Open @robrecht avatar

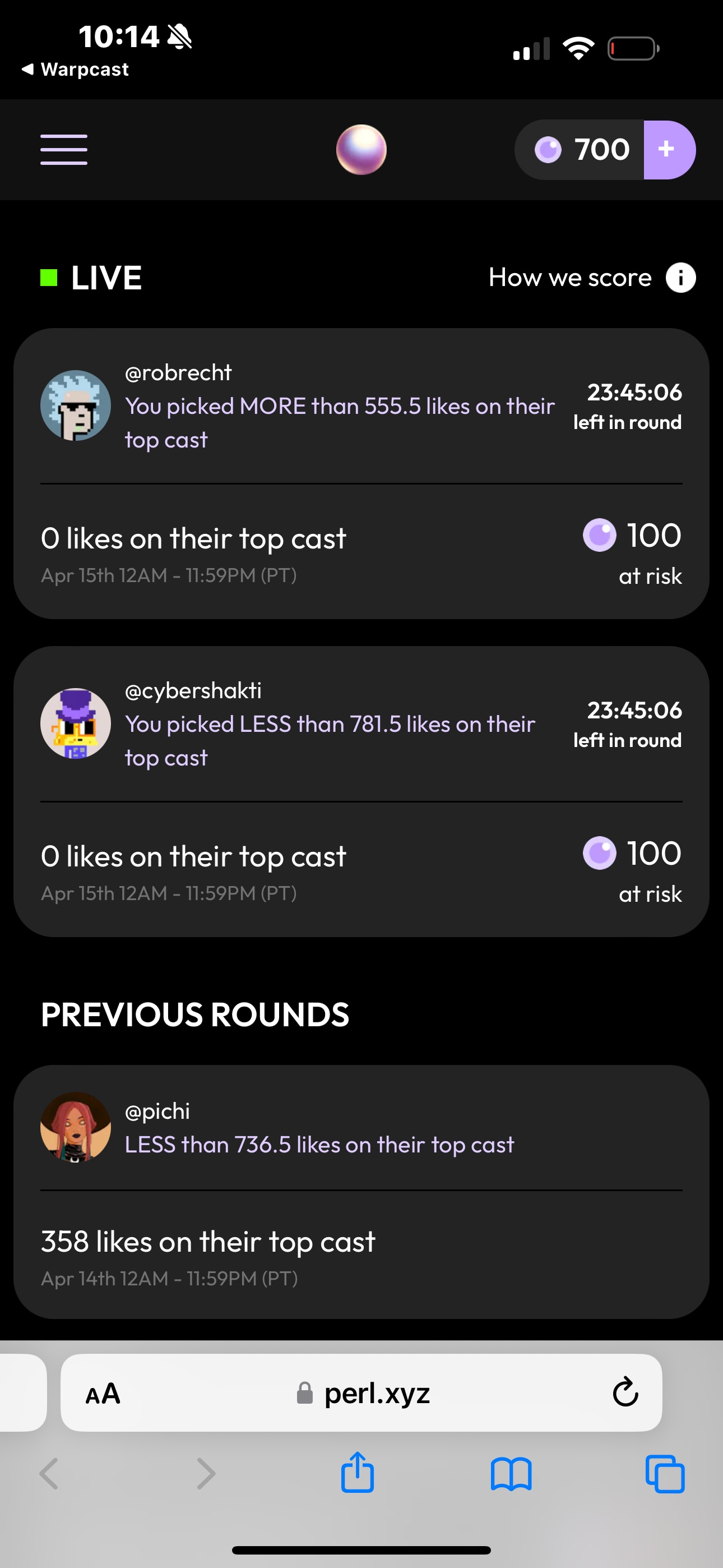coord(76,405)
